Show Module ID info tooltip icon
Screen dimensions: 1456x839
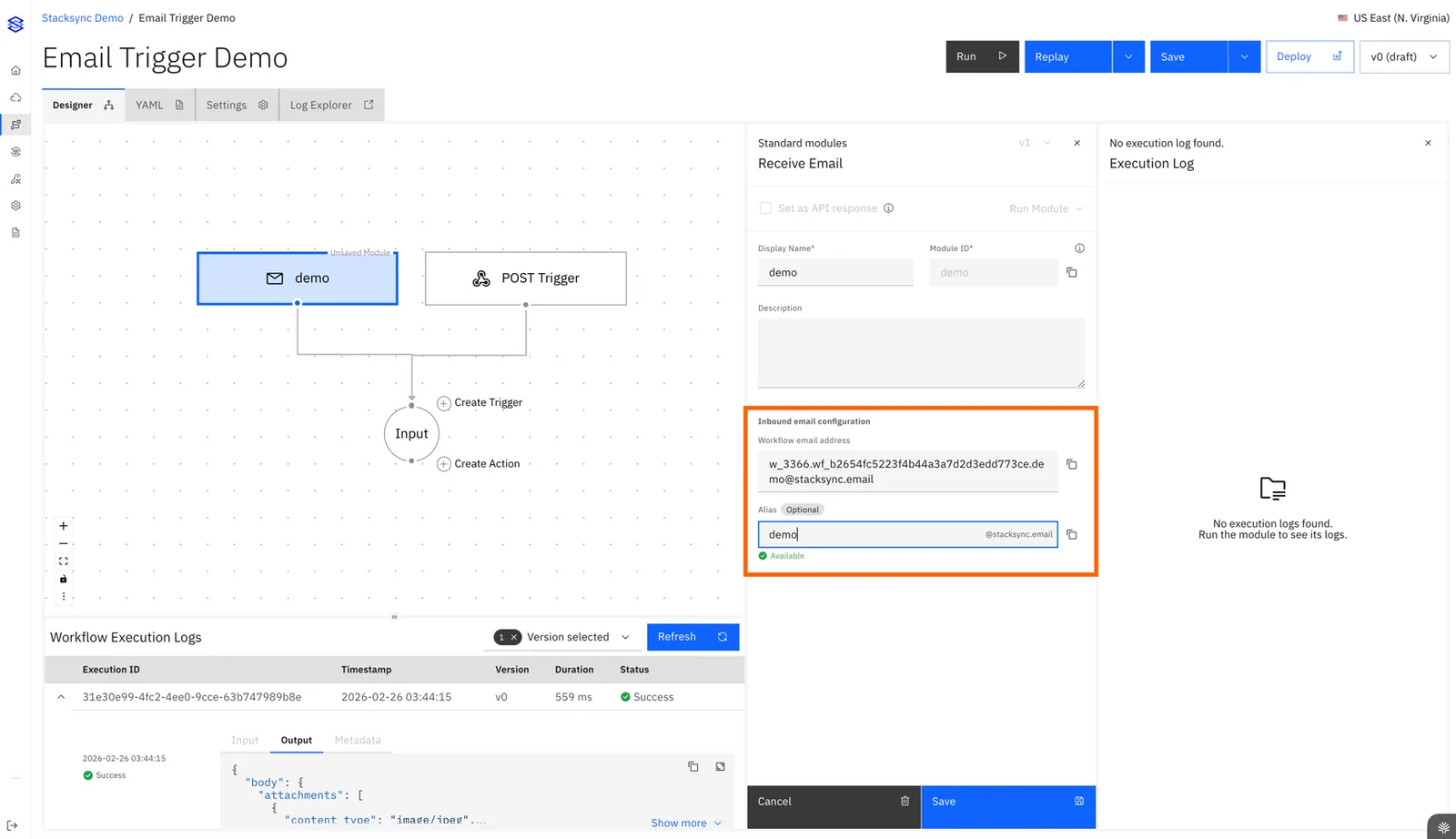1079,248
